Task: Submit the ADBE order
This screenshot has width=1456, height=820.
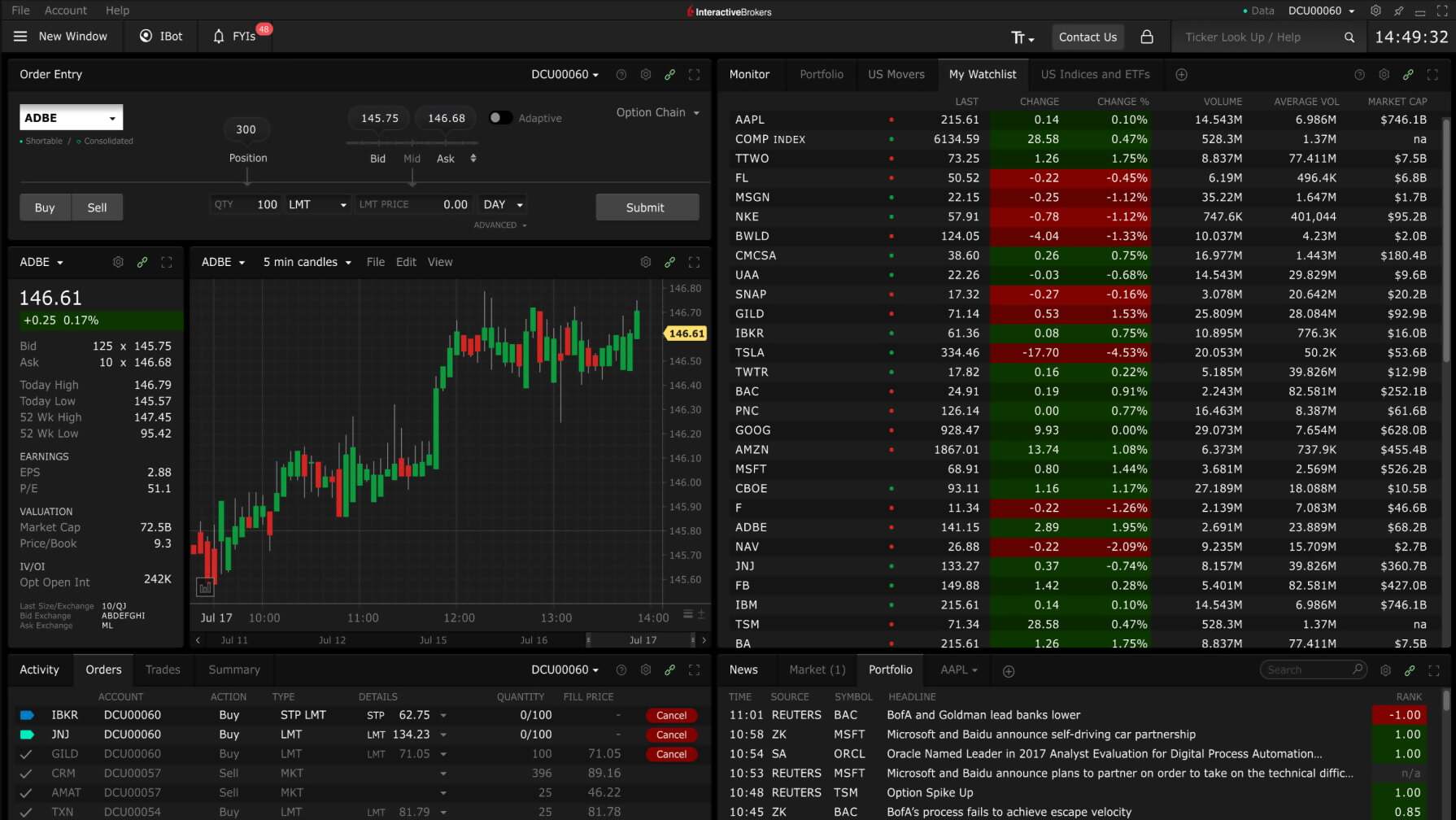Action: click(x=647, y=207)
